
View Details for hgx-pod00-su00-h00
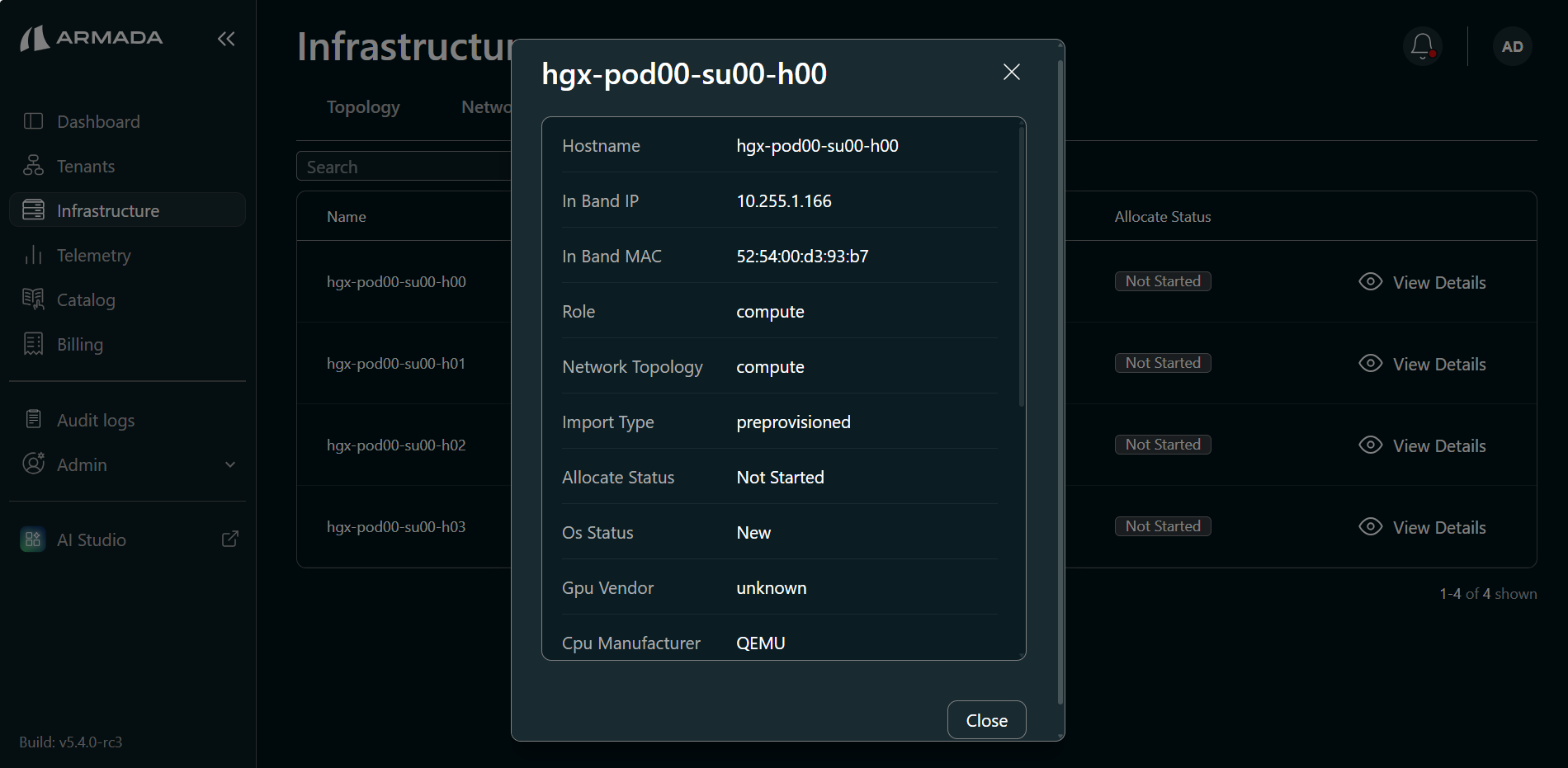(1439, 282)
